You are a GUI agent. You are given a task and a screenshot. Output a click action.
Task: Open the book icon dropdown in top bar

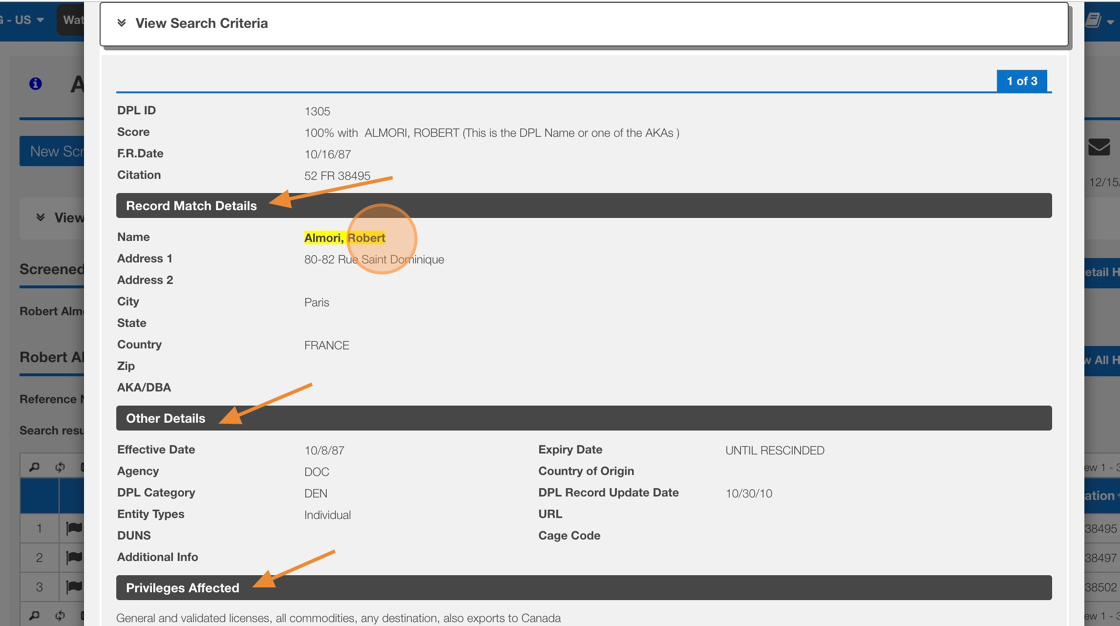click(x=1099, y=20)
